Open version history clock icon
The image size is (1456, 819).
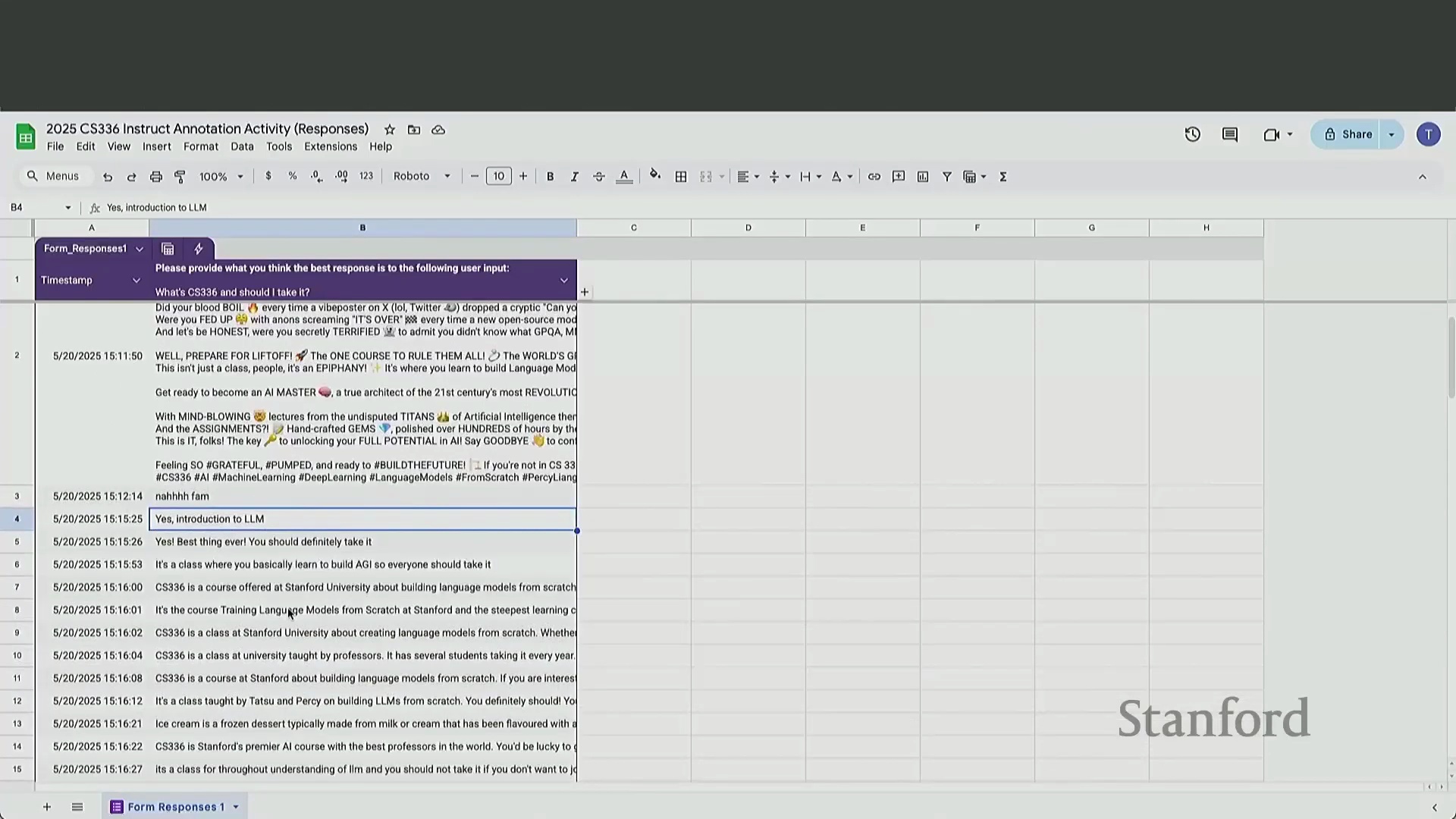tap(1192, 135)
